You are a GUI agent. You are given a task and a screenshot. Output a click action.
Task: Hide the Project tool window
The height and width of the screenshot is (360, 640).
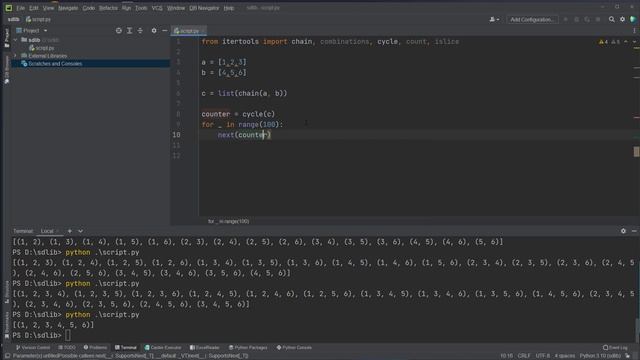tap(164, 31)
